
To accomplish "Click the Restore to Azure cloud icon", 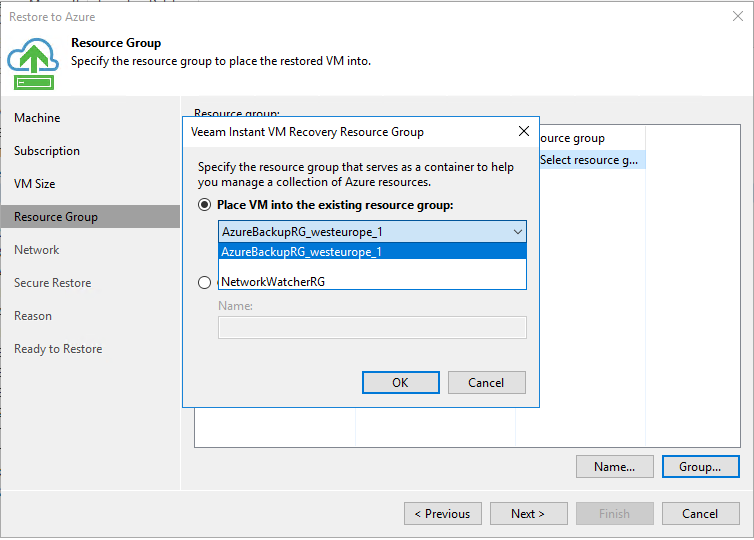I will 33,64.
